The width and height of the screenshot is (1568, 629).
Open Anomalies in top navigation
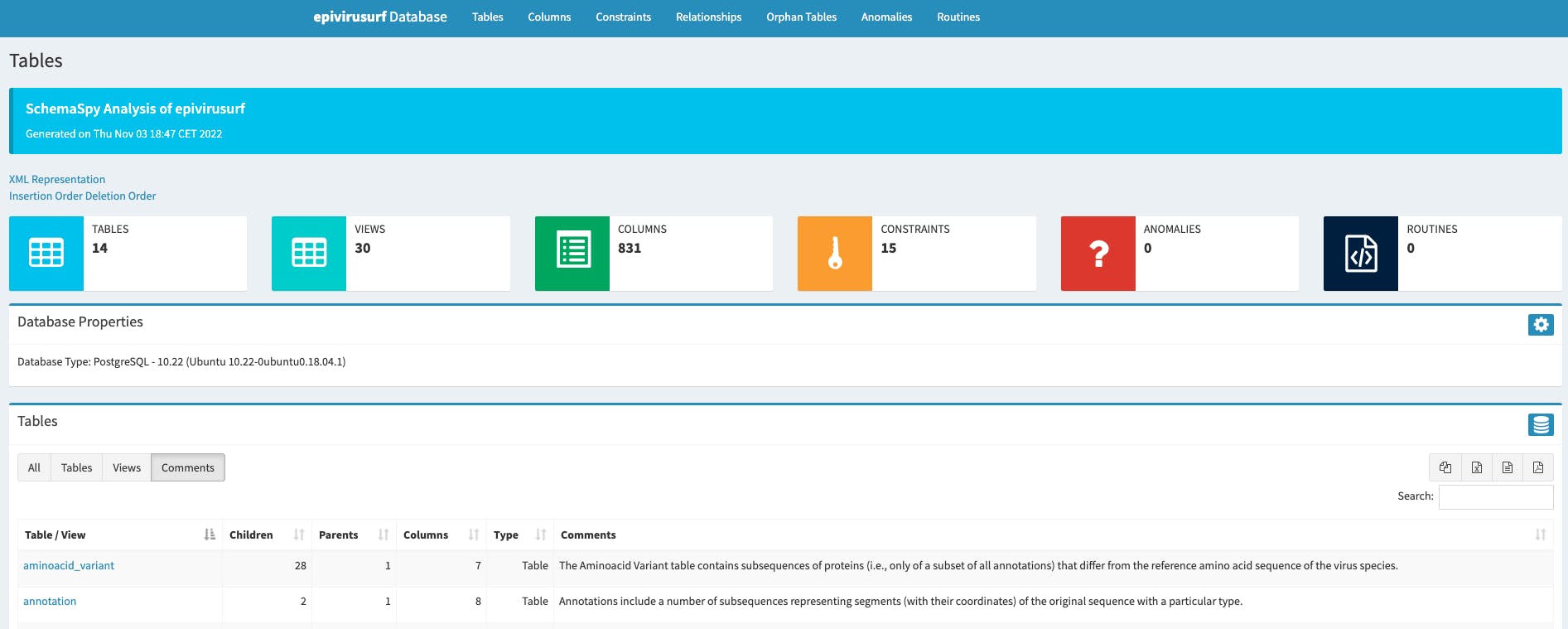(886, 17)
